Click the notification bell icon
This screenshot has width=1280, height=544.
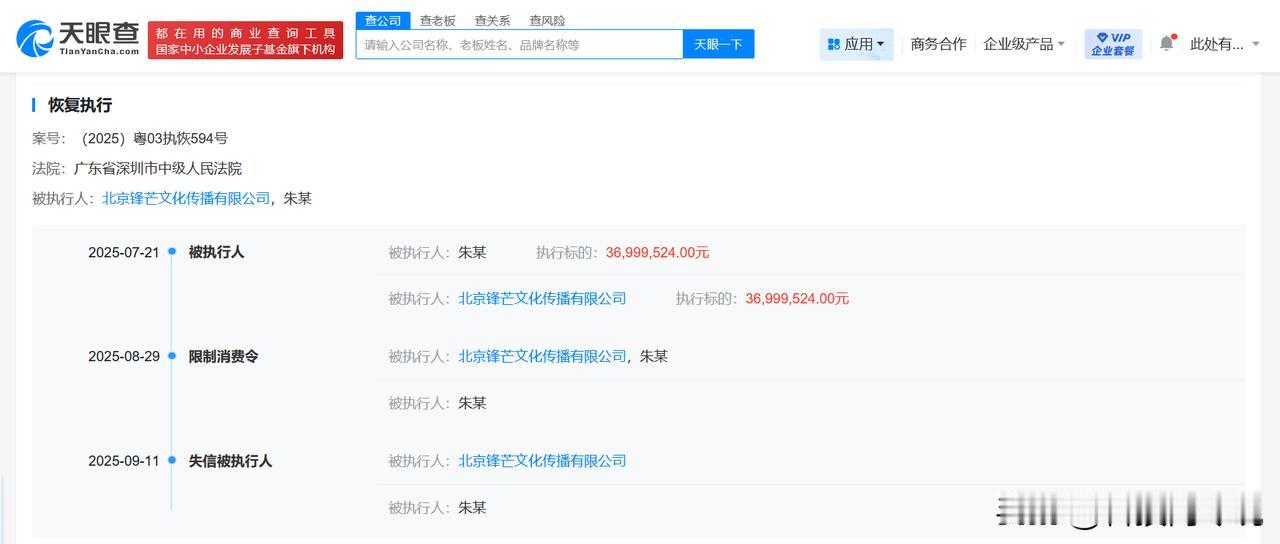[x=1167, y=43]
